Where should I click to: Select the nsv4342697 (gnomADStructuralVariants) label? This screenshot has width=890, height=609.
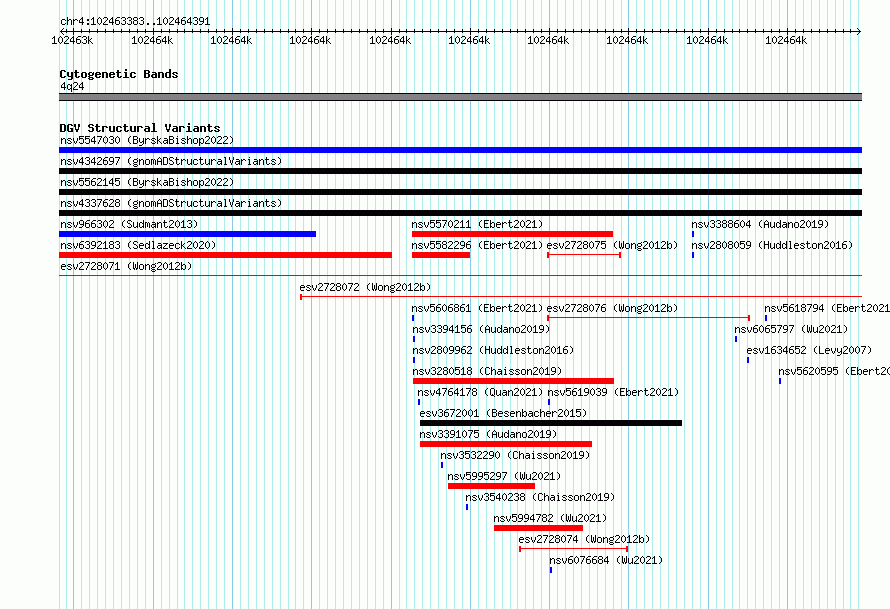click(171, 161)
